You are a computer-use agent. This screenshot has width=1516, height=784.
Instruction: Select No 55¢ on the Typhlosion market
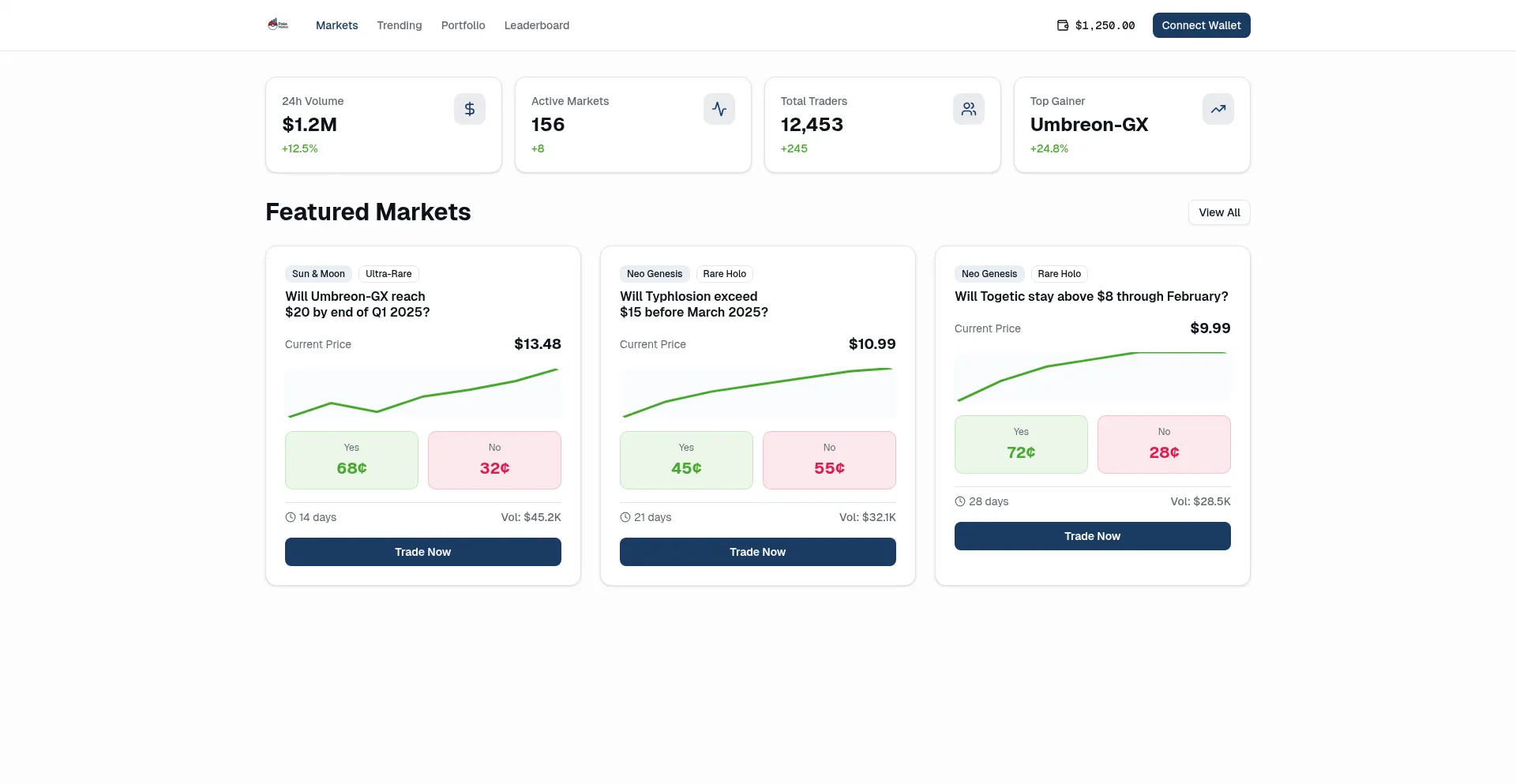tap(829, 460)
